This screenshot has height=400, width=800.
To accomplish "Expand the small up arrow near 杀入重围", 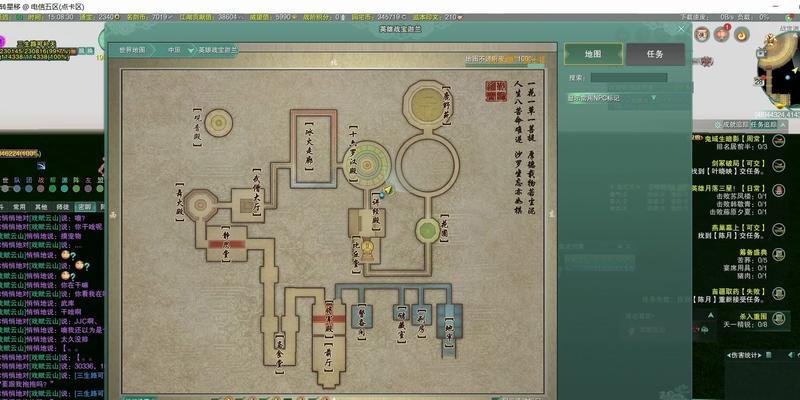I will click(x=711, y=316).
